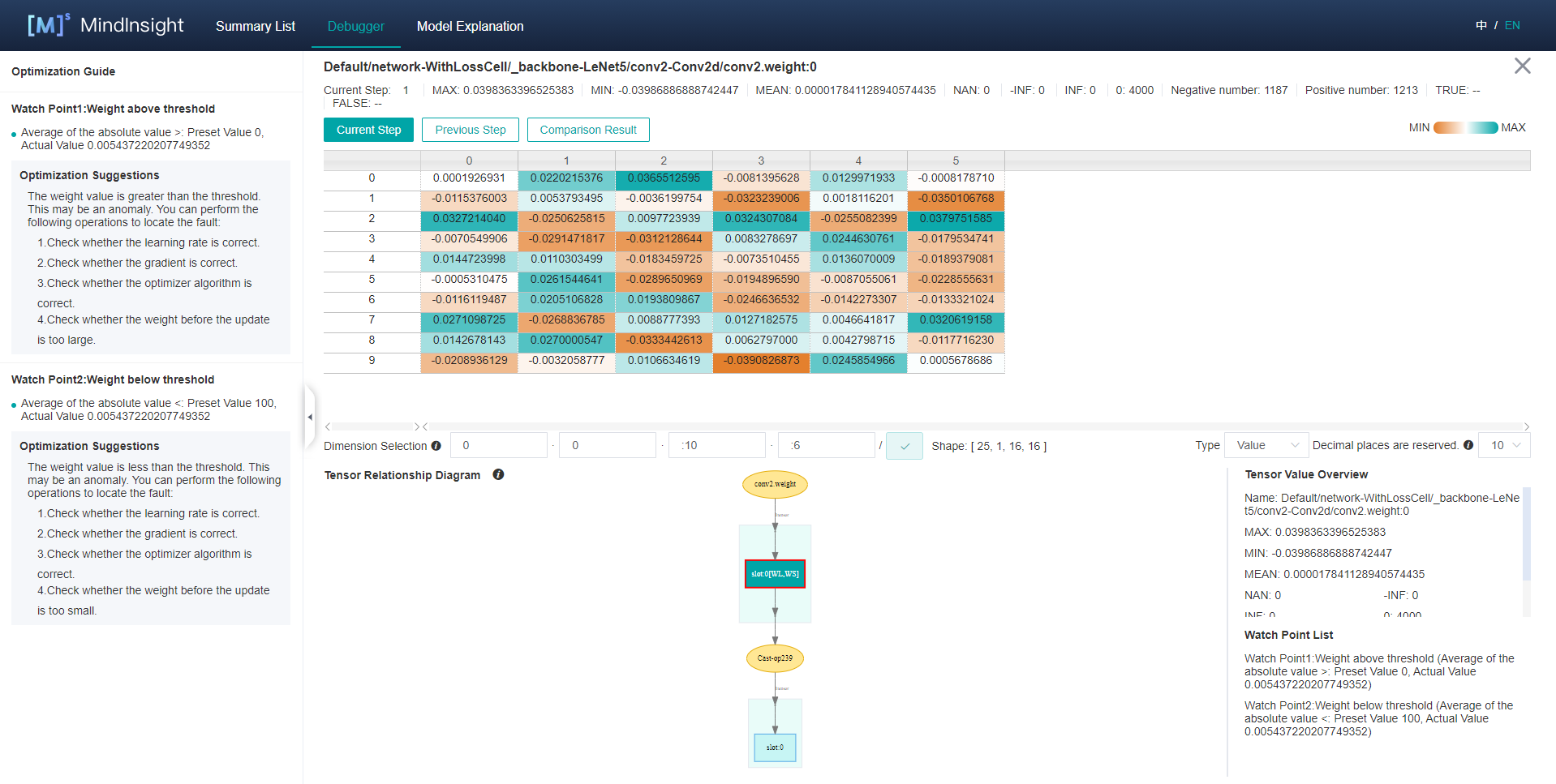Click the Dimension Selection info icon
1556x784 pixels.
pos(436,446)
